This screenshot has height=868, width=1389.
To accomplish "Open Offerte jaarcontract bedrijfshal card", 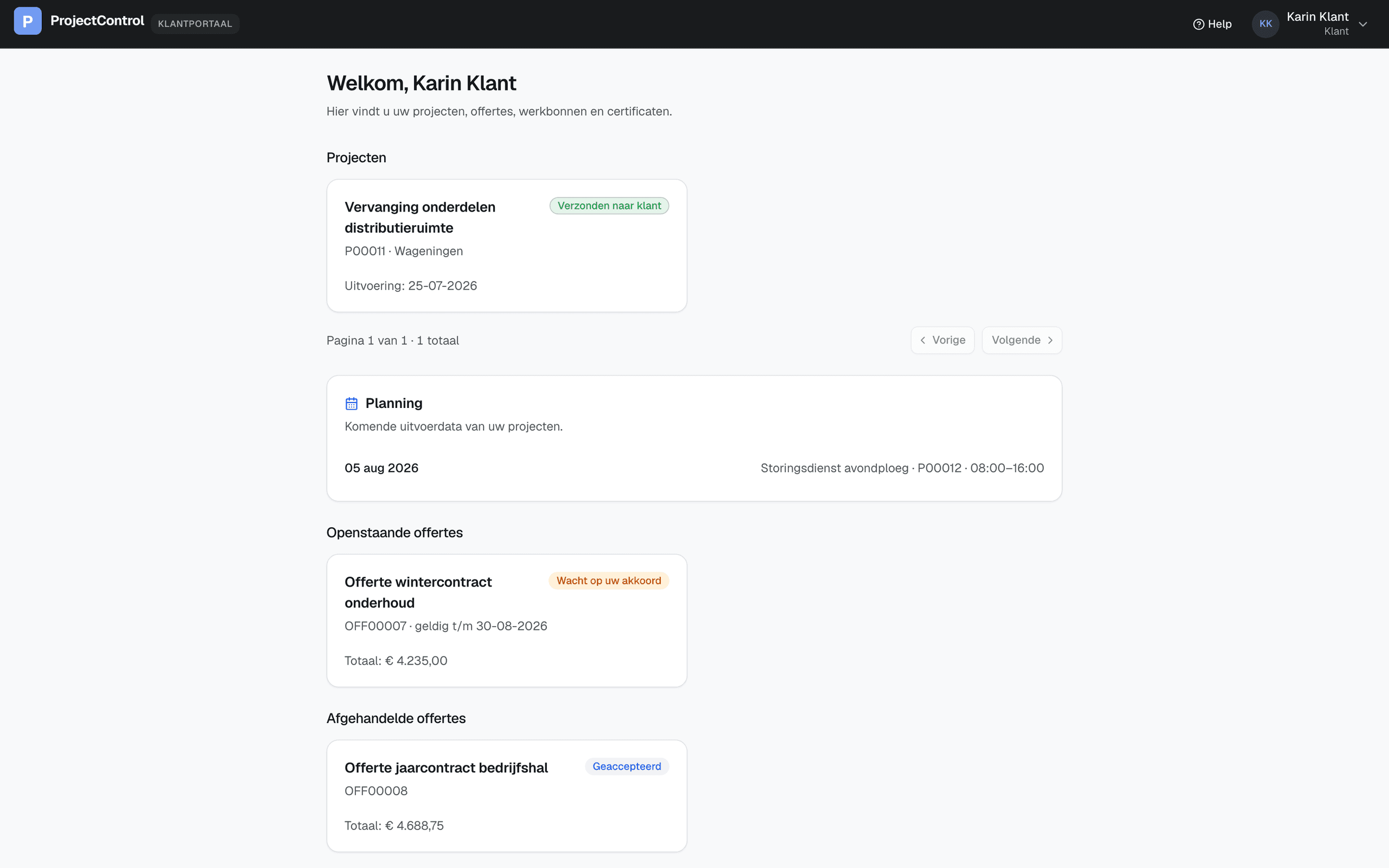I will click(507, 796).
